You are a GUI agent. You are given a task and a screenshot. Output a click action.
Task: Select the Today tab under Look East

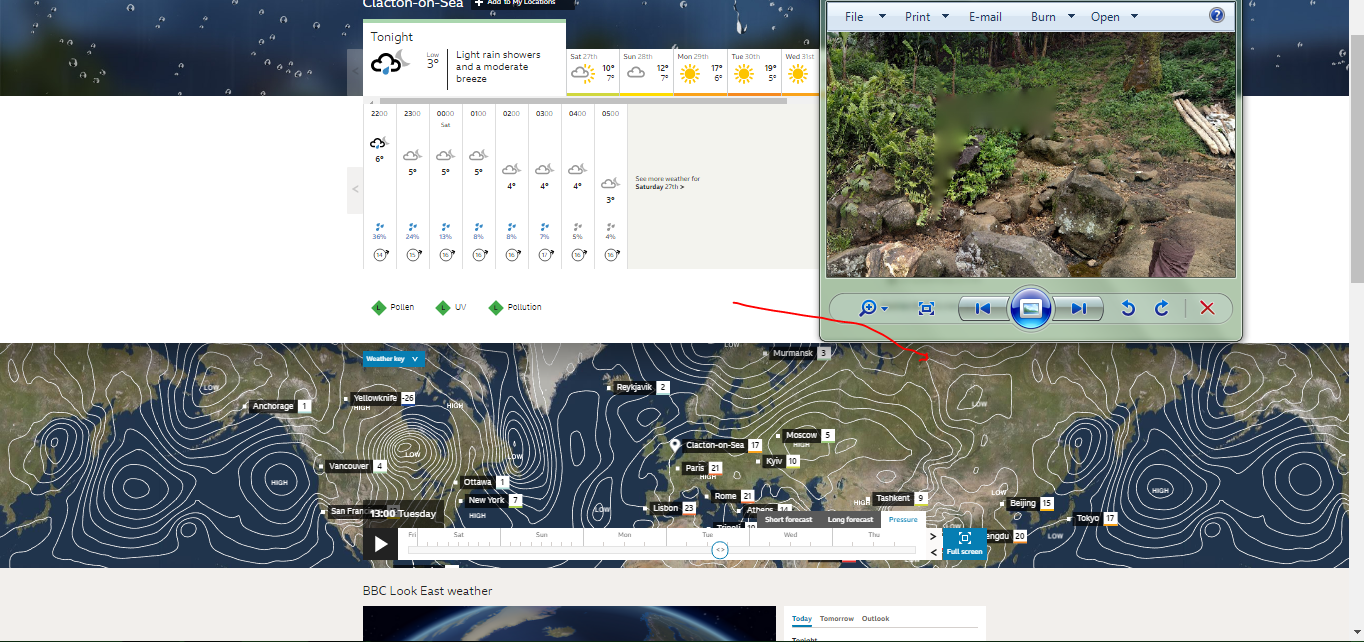802,619
